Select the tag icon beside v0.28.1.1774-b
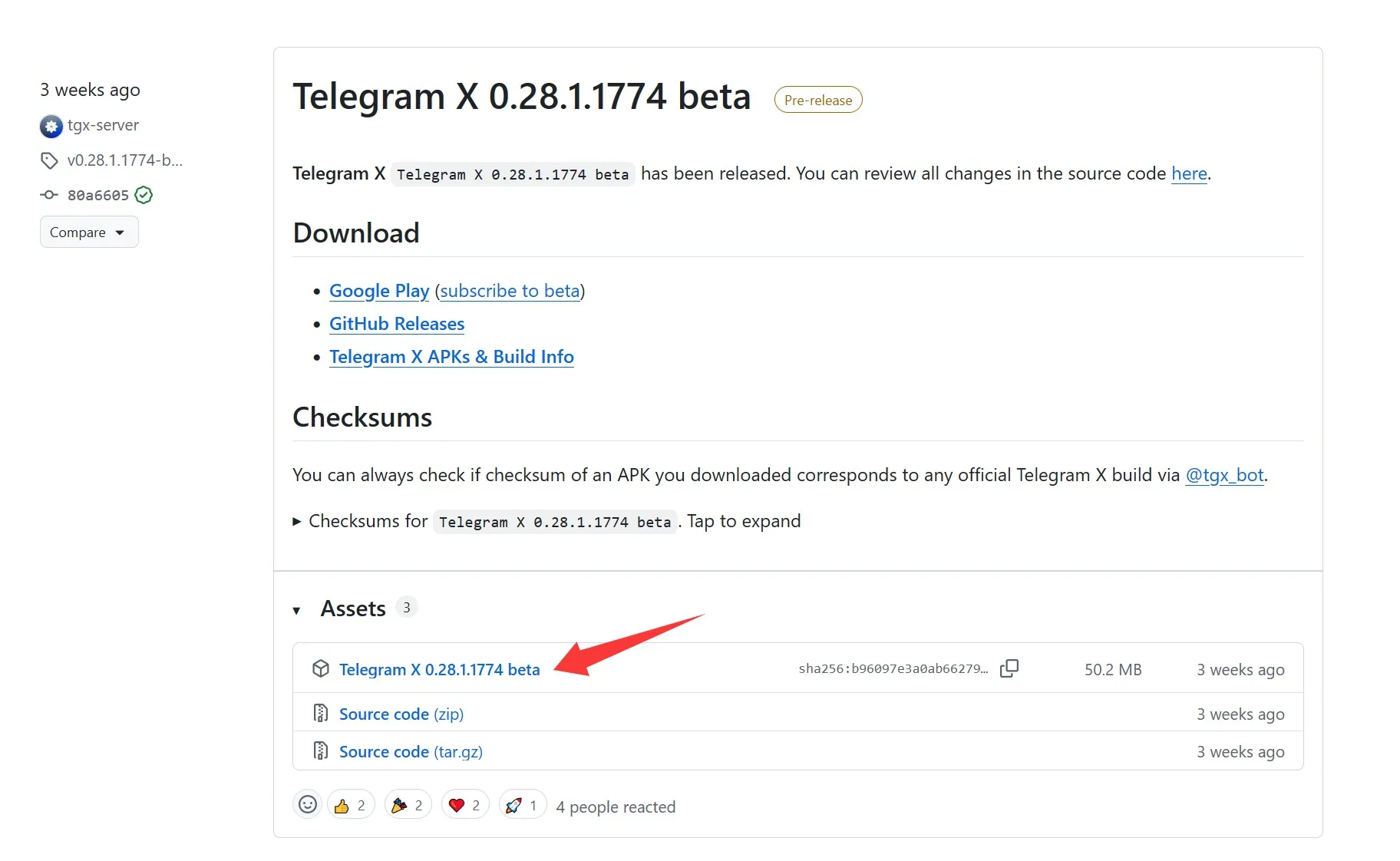Image resolution: width=1400 pixels, height=861 pixels. click(x=49, y=160)
